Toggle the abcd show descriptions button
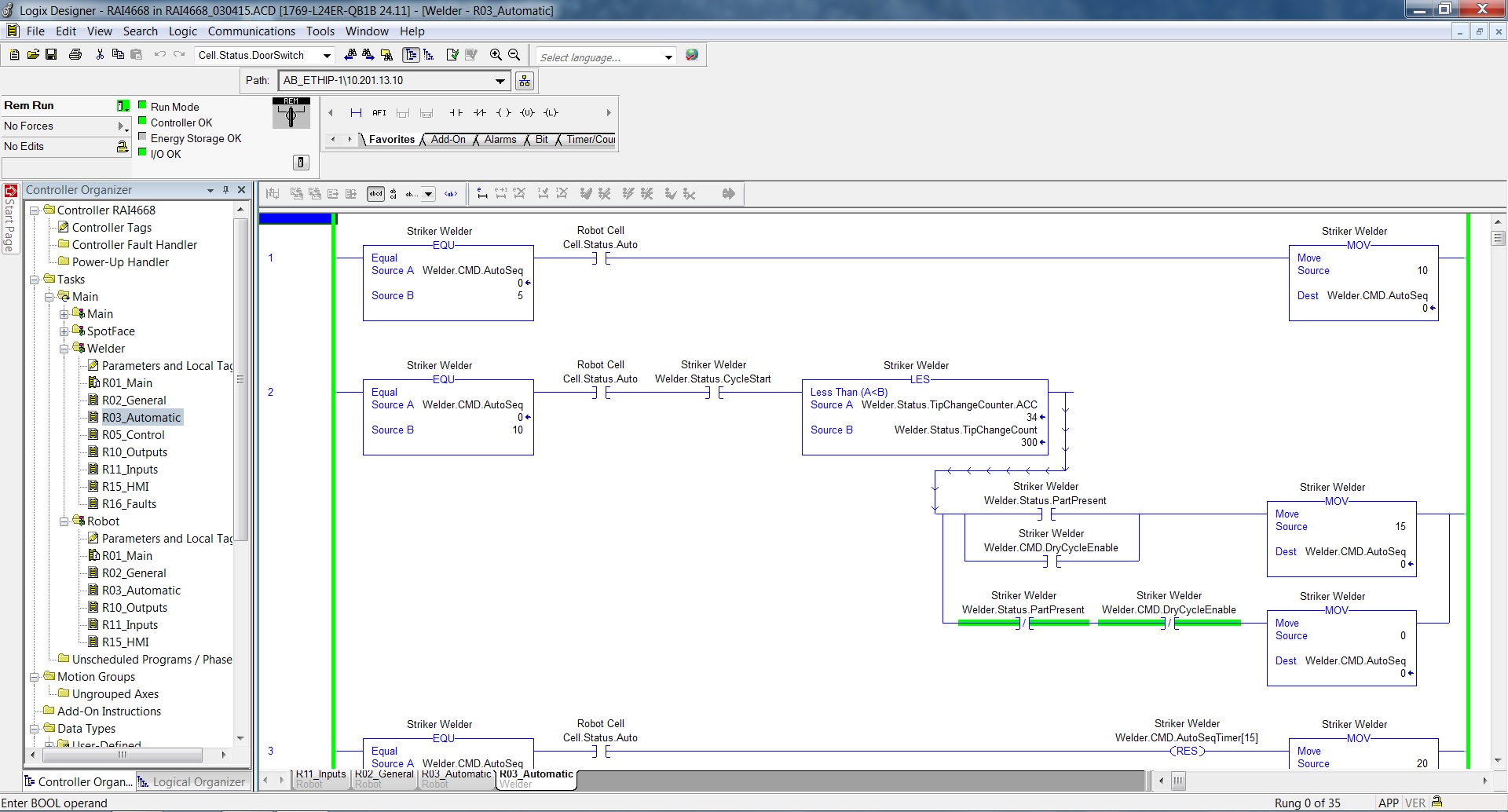This screenshot has width=1508, height=812. (375, 194)
